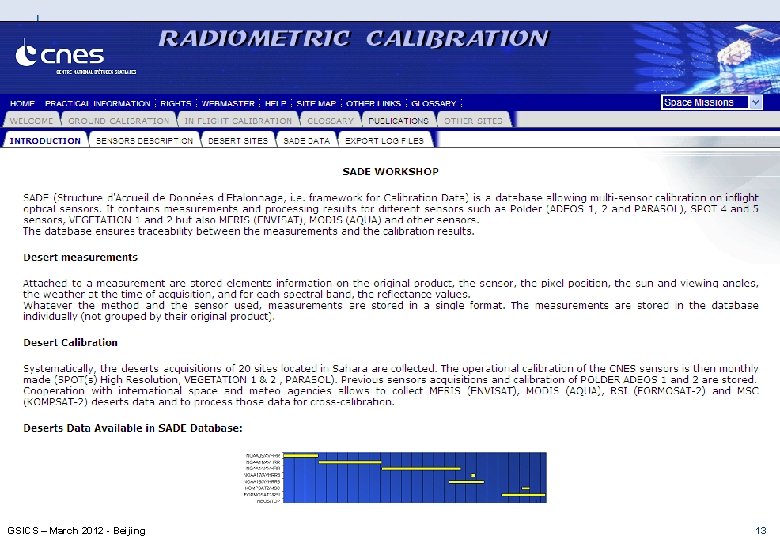Go to HOME link
The height and width of the screenshot is (540, 780).
pos(22,103)
